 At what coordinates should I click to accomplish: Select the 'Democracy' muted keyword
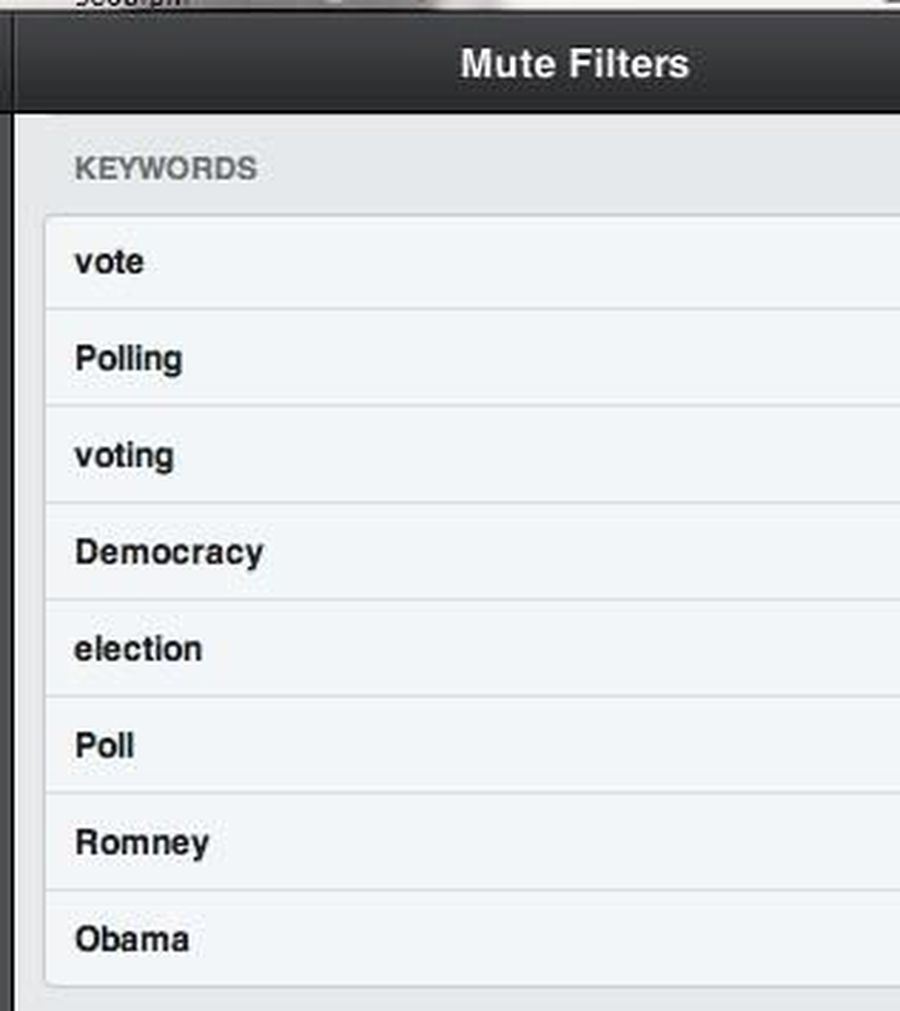[x=470, y=552]
